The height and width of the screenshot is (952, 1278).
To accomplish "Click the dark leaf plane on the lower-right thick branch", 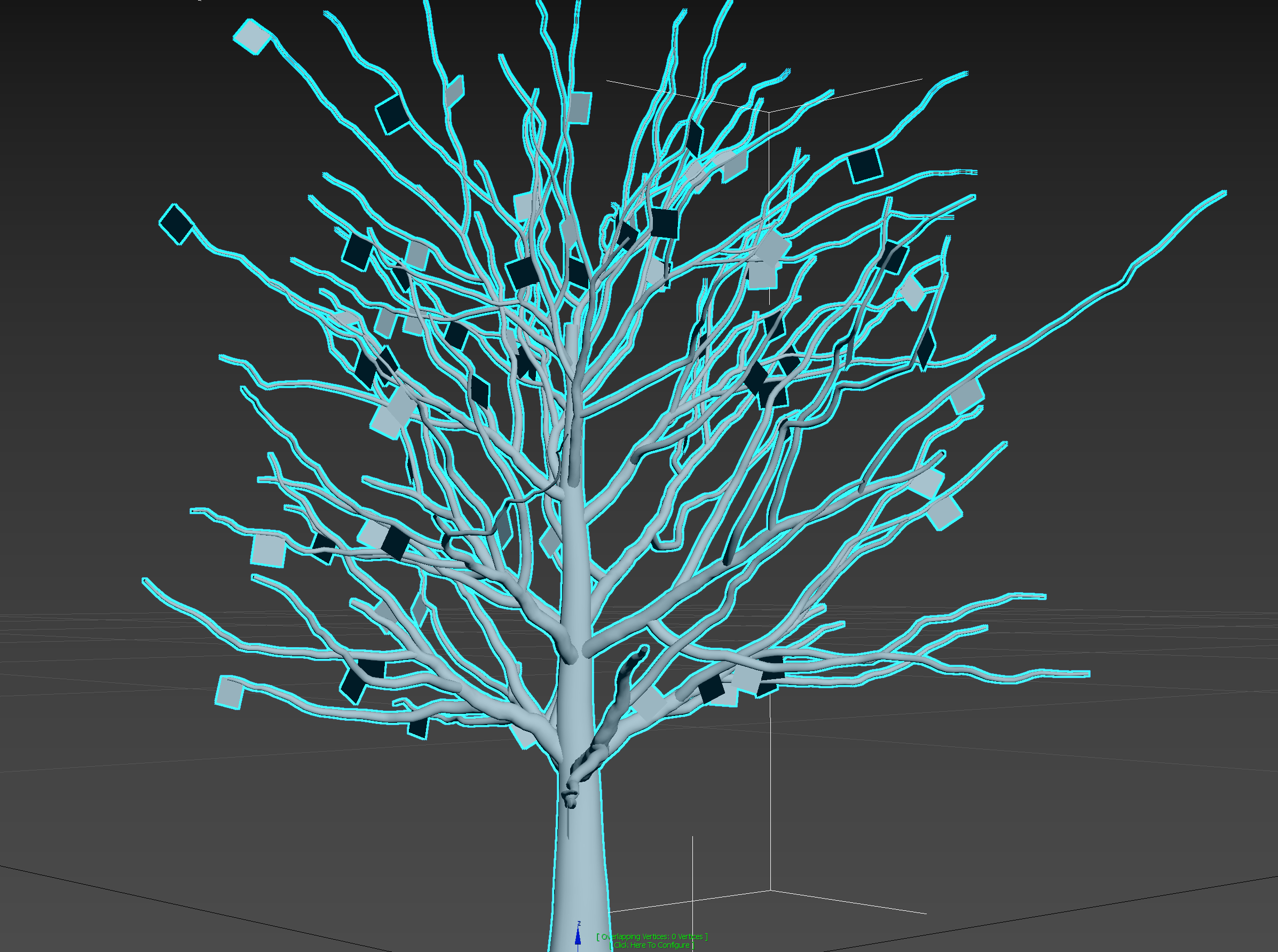I will (712, 690).
